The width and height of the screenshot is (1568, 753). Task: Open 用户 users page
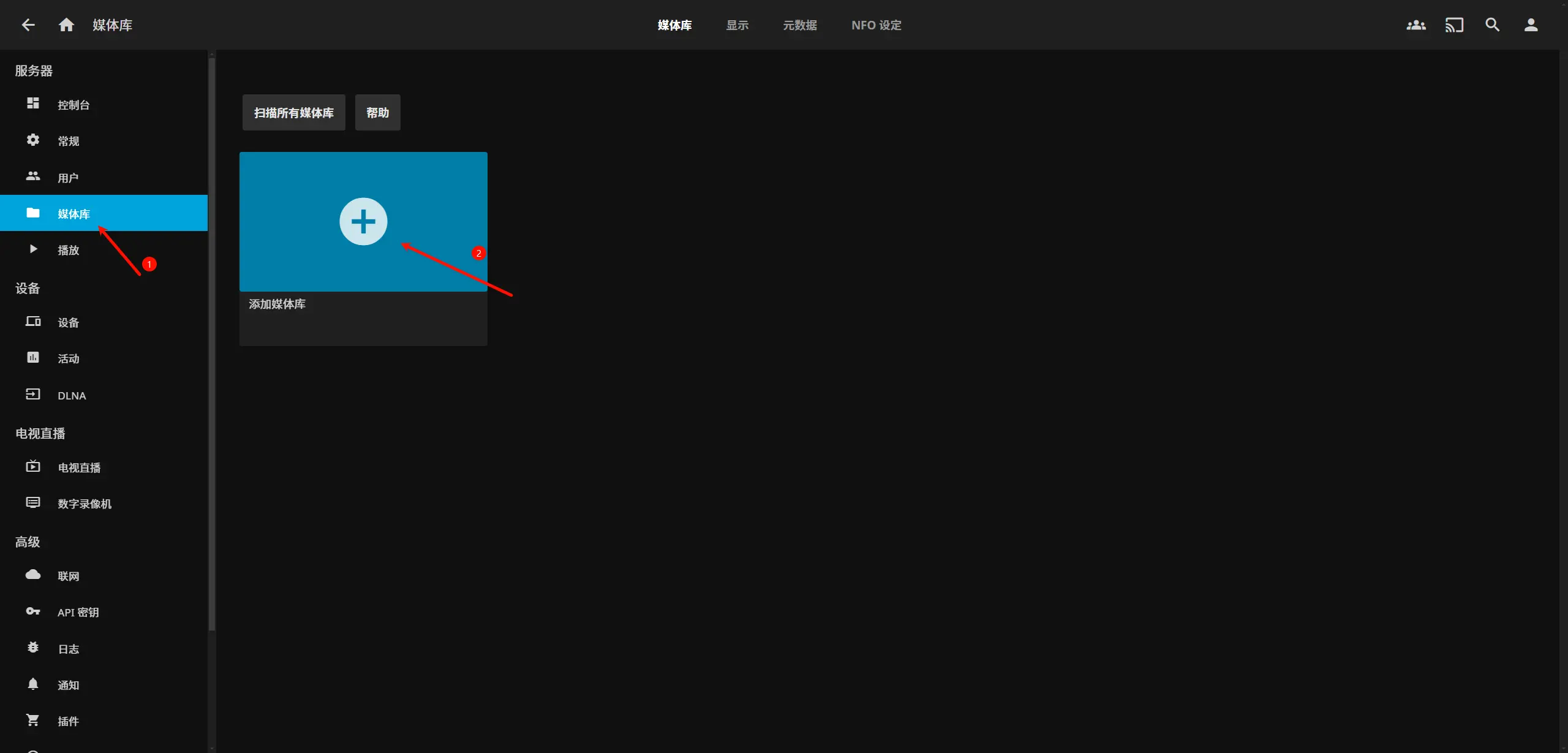tap(68, 178)
